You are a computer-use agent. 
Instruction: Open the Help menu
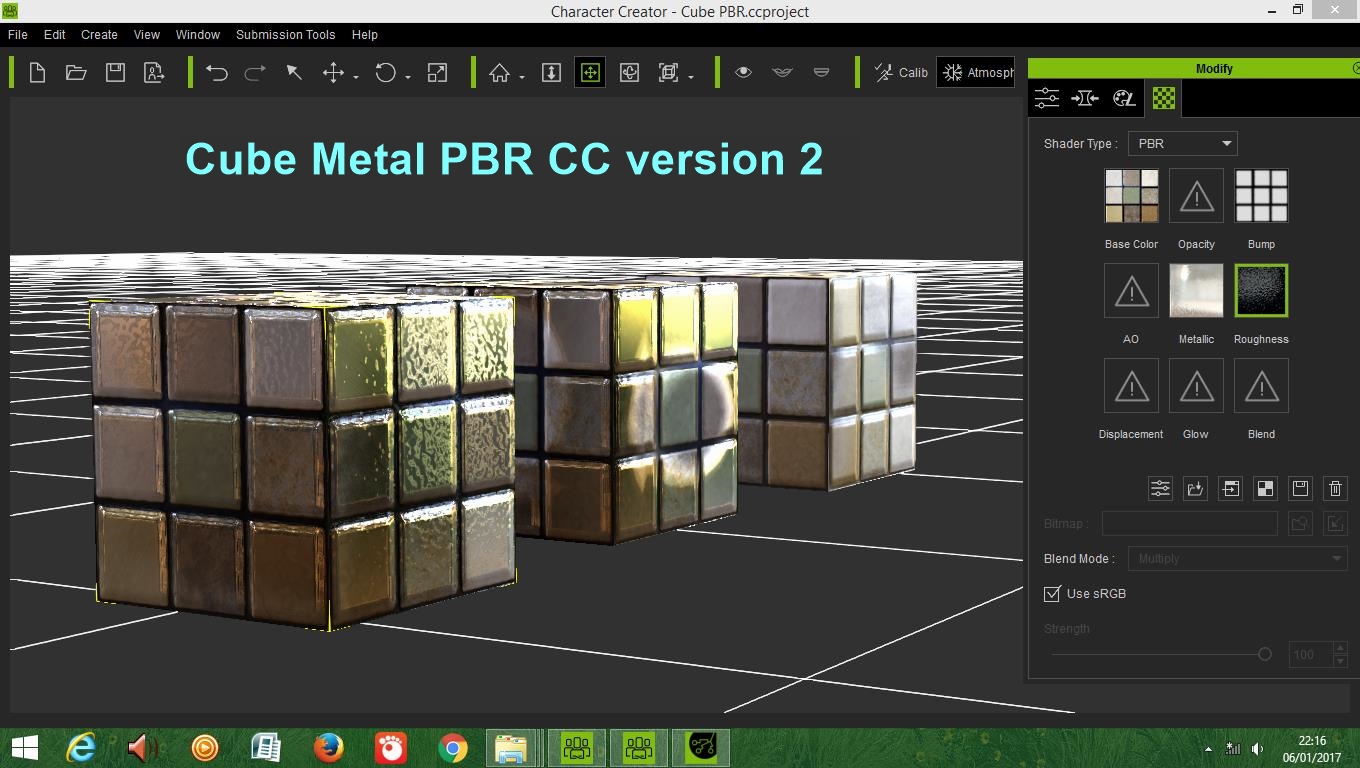click(365, 34)
